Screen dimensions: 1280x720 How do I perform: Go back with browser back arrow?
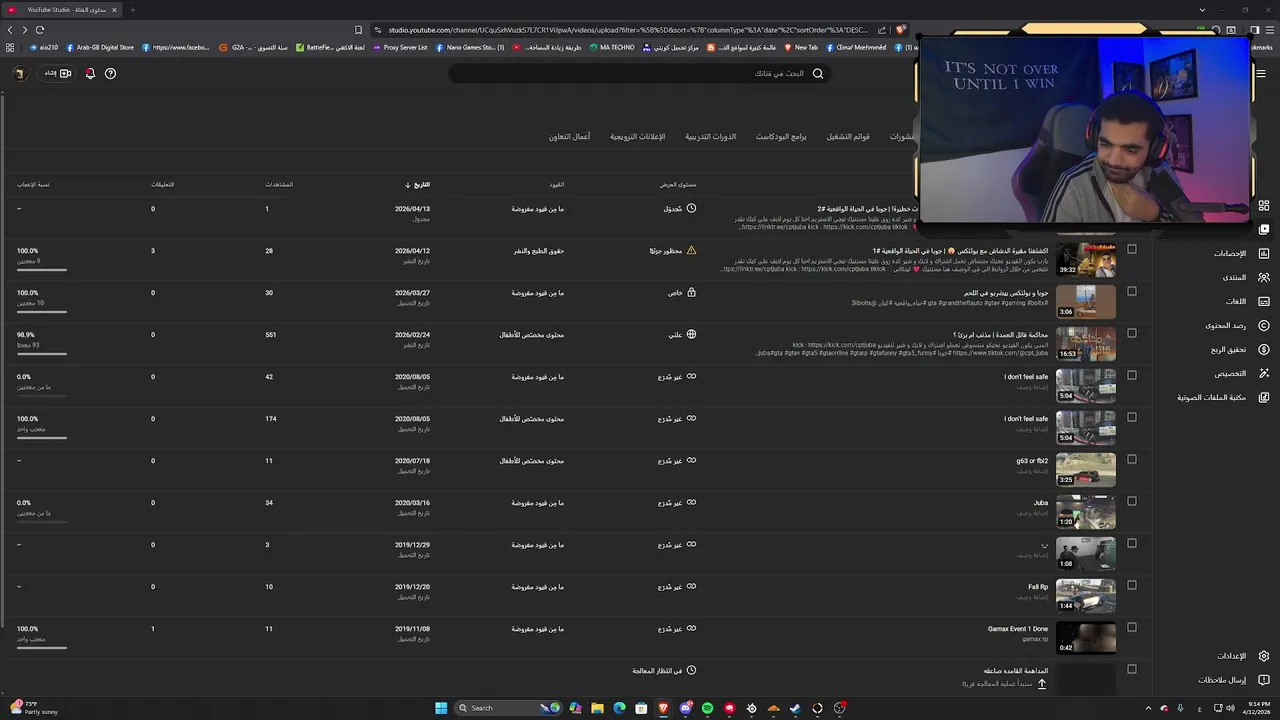tap(11, 30)
